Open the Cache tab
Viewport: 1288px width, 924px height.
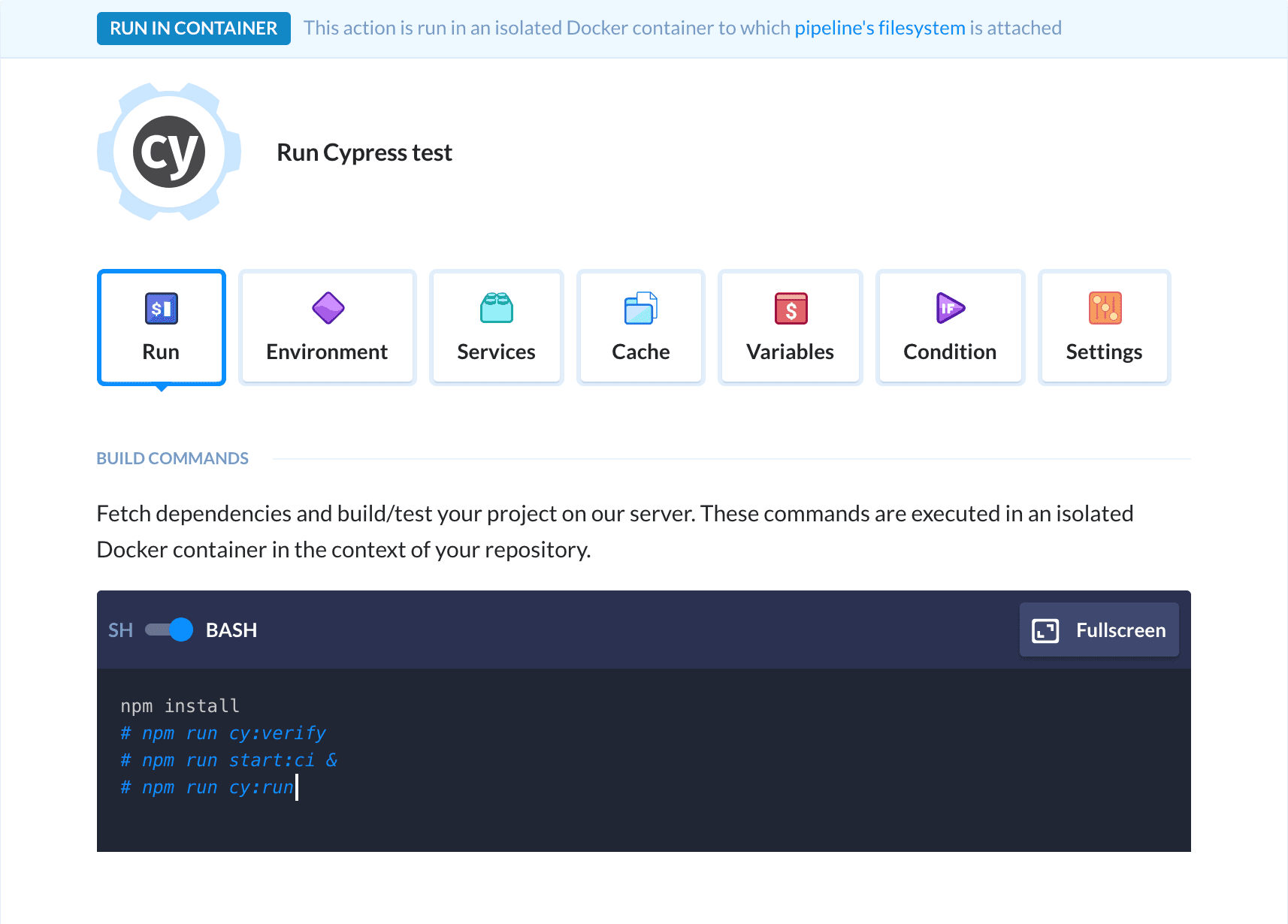pos(640,328)
